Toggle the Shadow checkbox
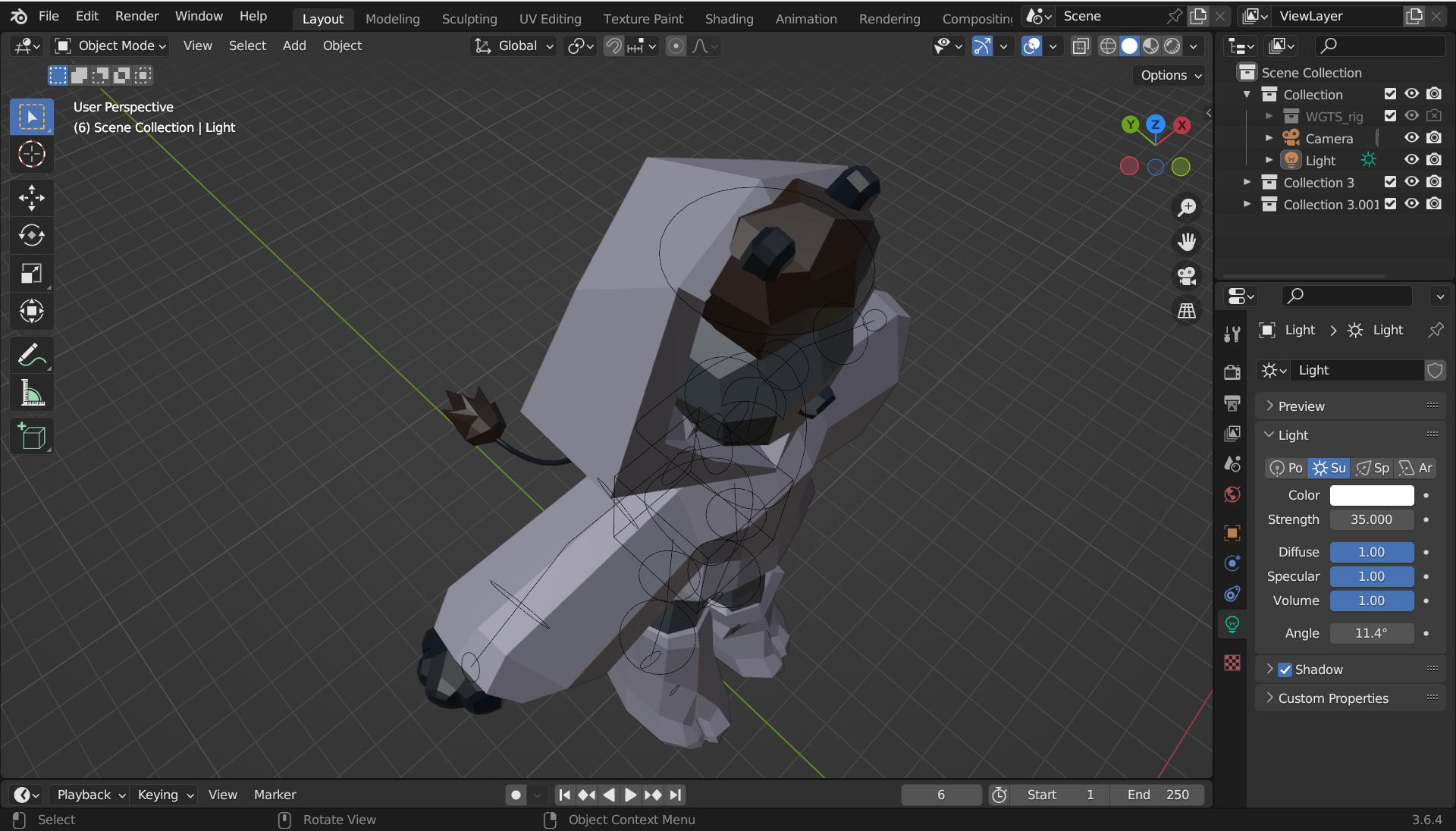 click(x=1285, y=670)
